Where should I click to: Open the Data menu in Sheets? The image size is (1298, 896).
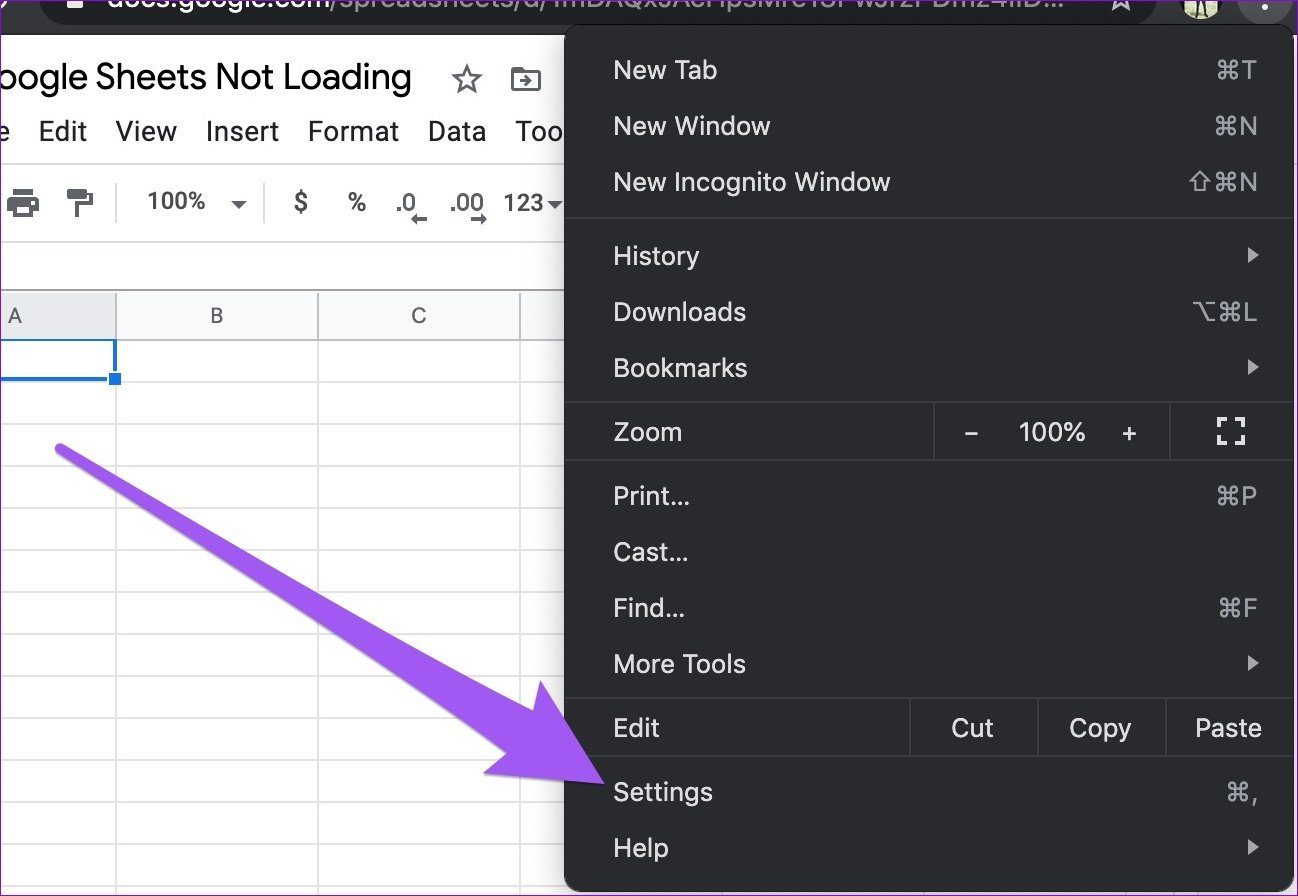click(x=457, y=131)
